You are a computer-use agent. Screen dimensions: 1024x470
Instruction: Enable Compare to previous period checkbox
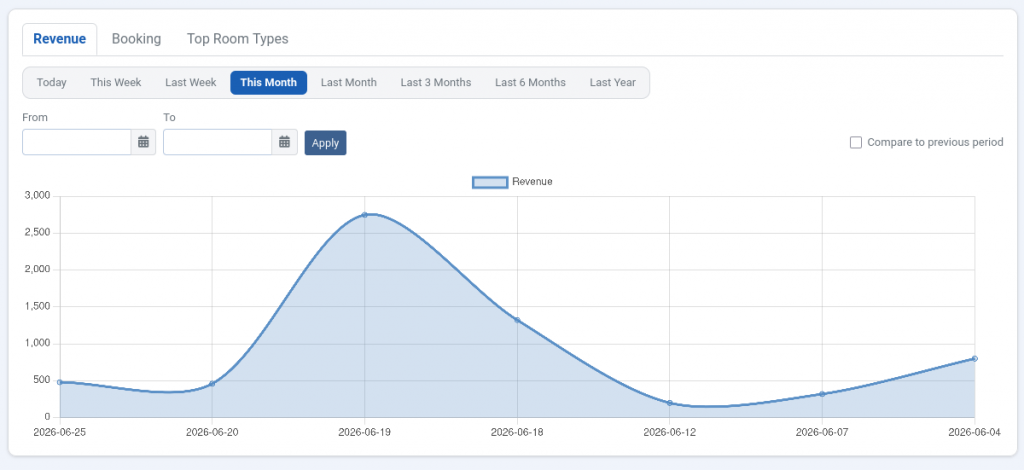point(856,142)
